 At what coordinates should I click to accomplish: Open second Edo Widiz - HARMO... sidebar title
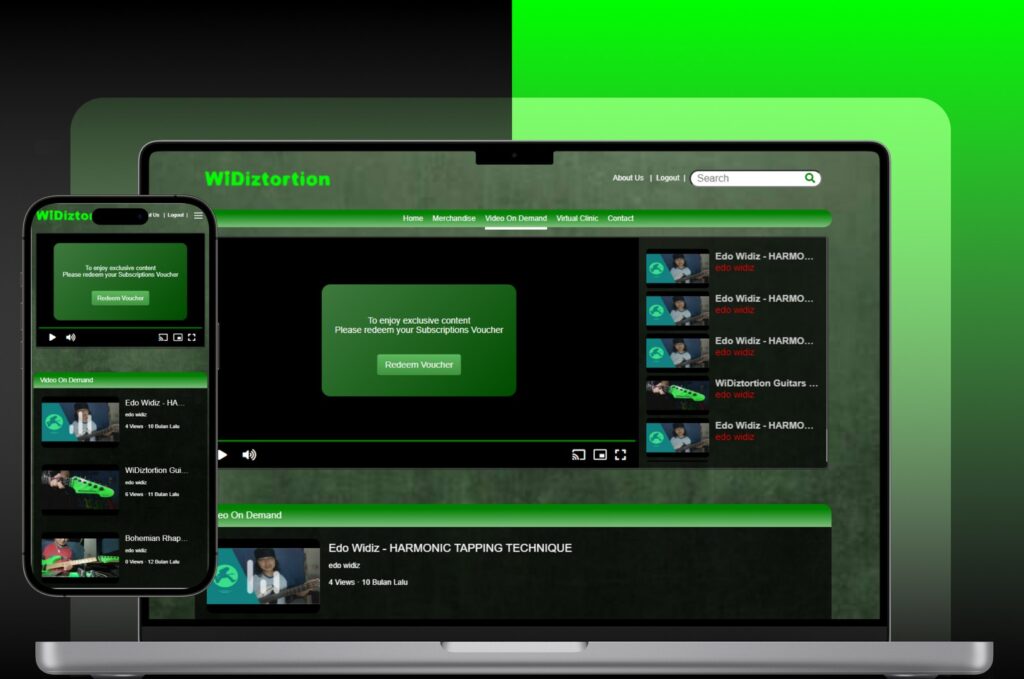764,298
